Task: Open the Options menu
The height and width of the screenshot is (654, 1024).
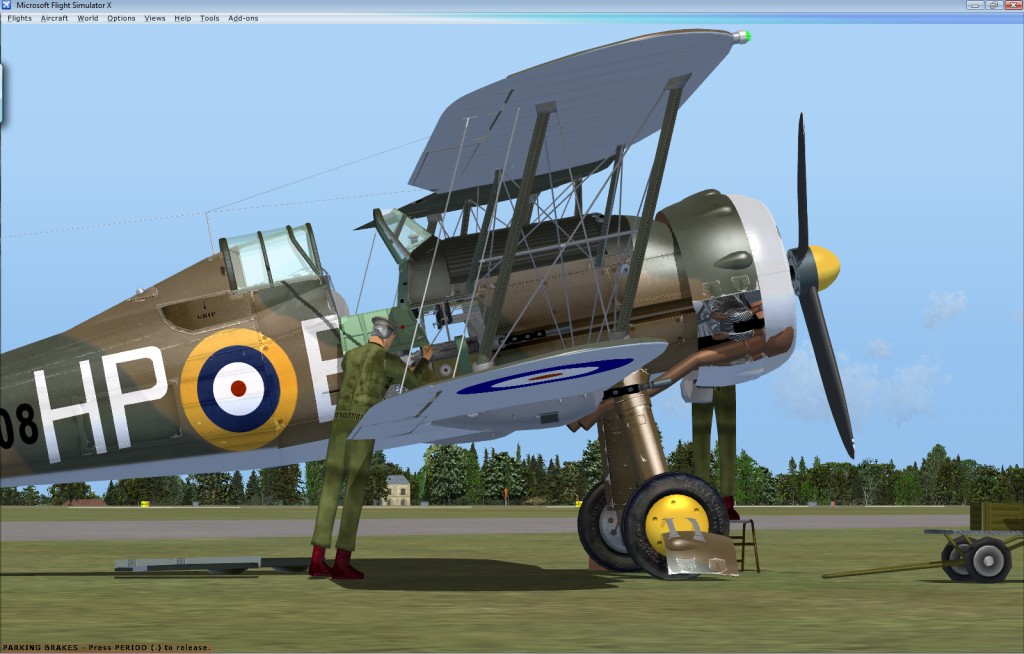Action: (x=121, y=18)
